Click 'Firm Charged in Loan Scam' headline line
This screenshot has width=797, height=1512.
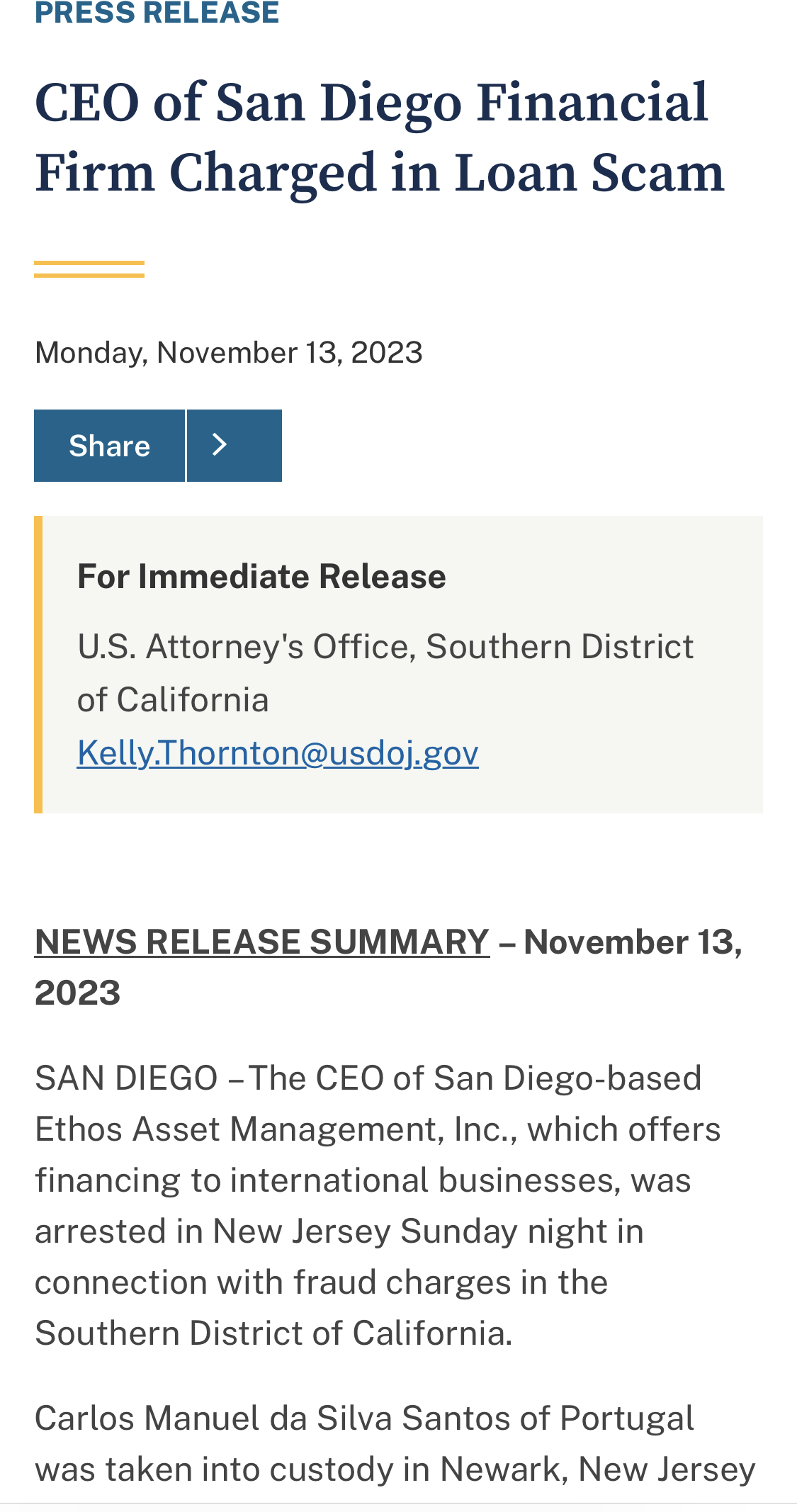[380, 173]
